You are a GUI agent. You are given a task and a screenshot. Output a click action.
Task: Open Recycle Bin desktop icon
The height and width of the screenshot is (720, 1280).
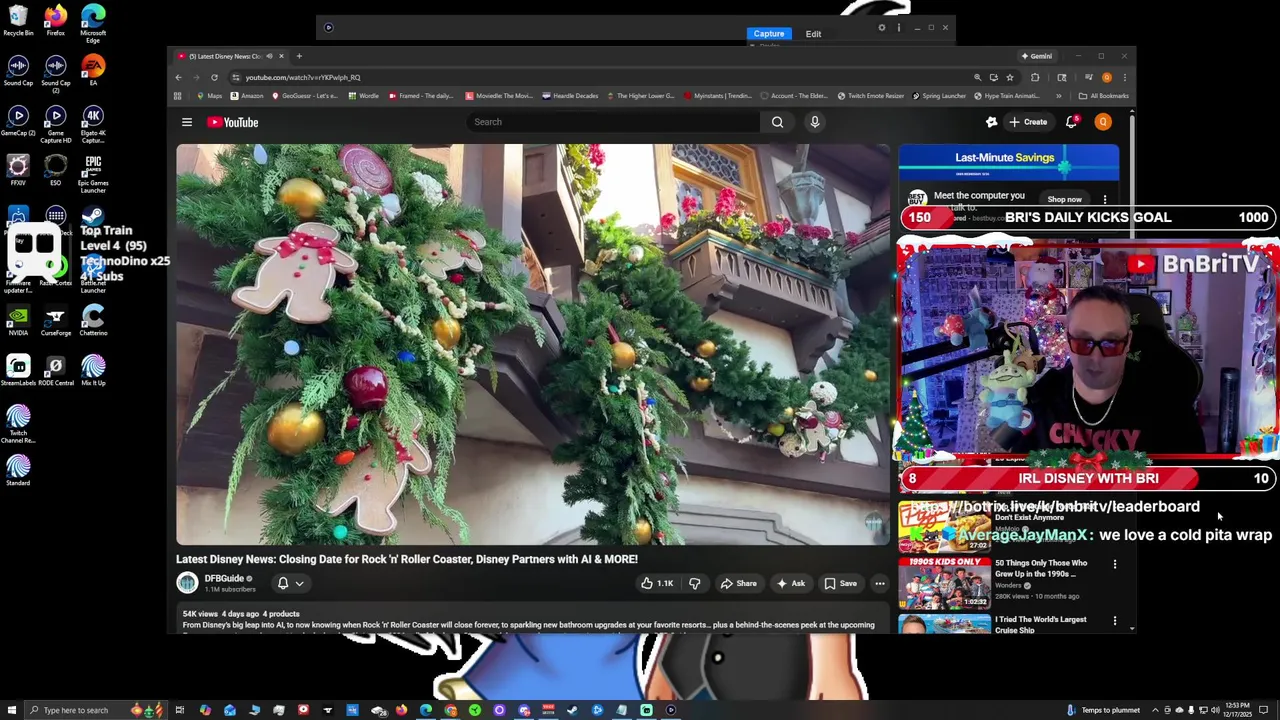click(x=18, y=20)
